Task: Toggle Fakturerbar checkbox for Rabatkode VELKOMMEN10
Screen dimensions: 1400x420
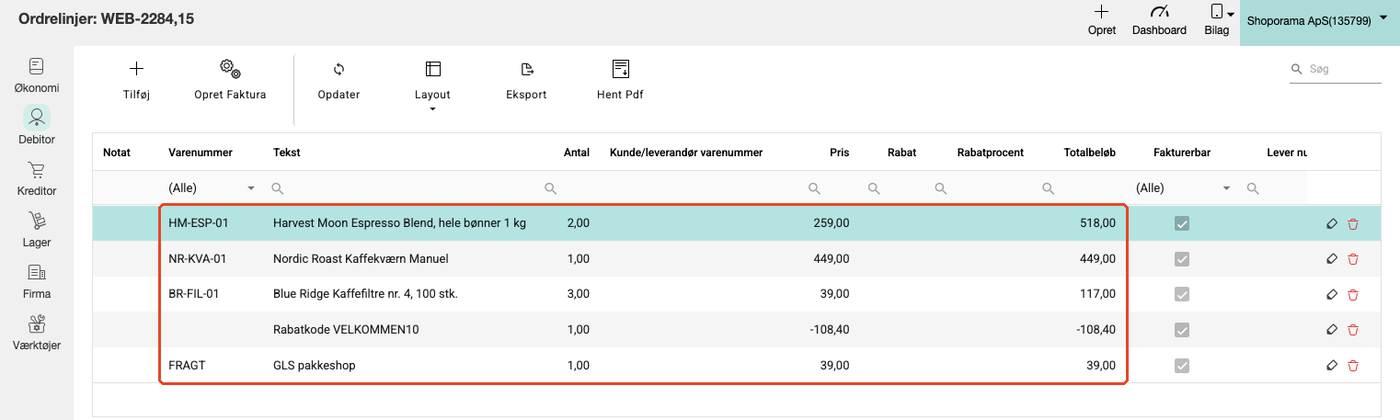Action: click(x=1182, y=329)
